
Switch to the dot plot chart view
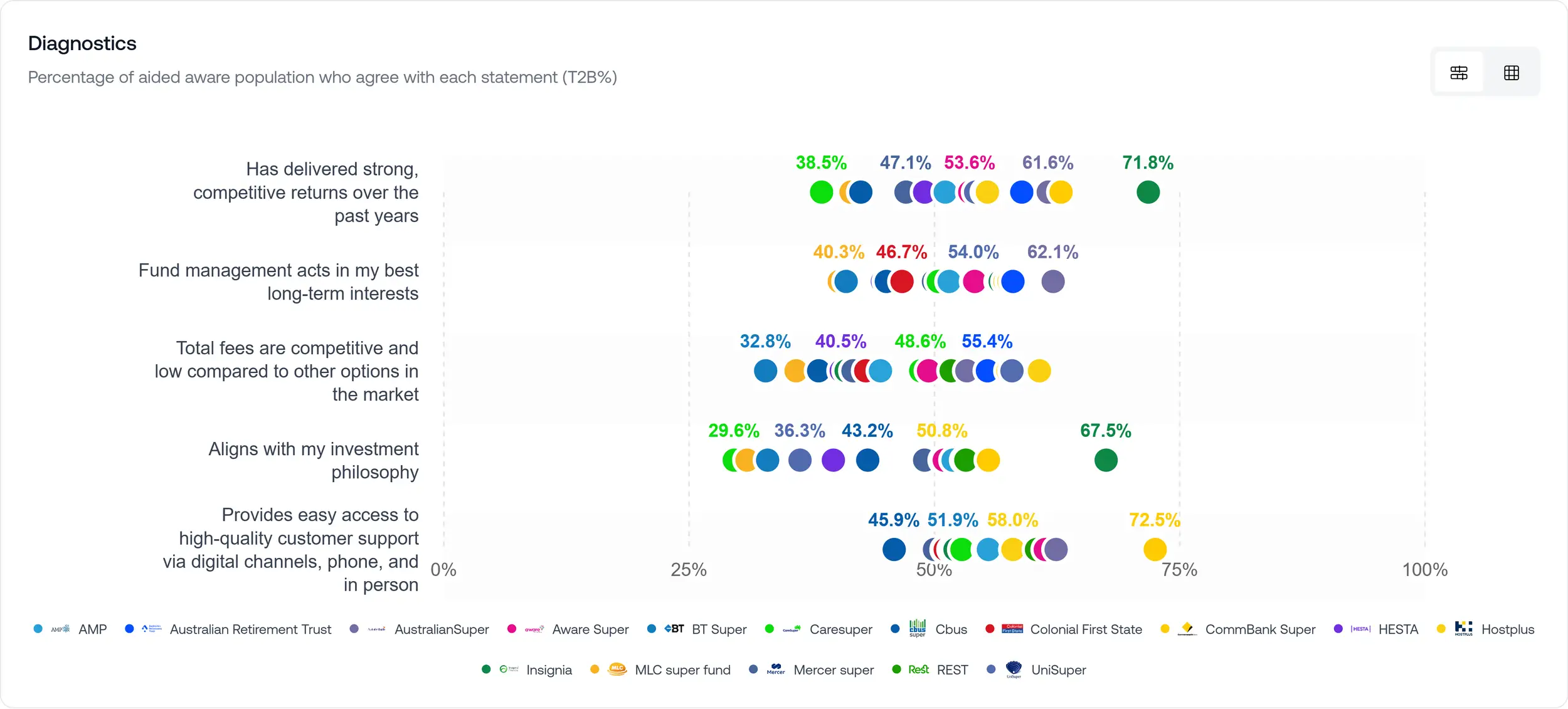1459,73
